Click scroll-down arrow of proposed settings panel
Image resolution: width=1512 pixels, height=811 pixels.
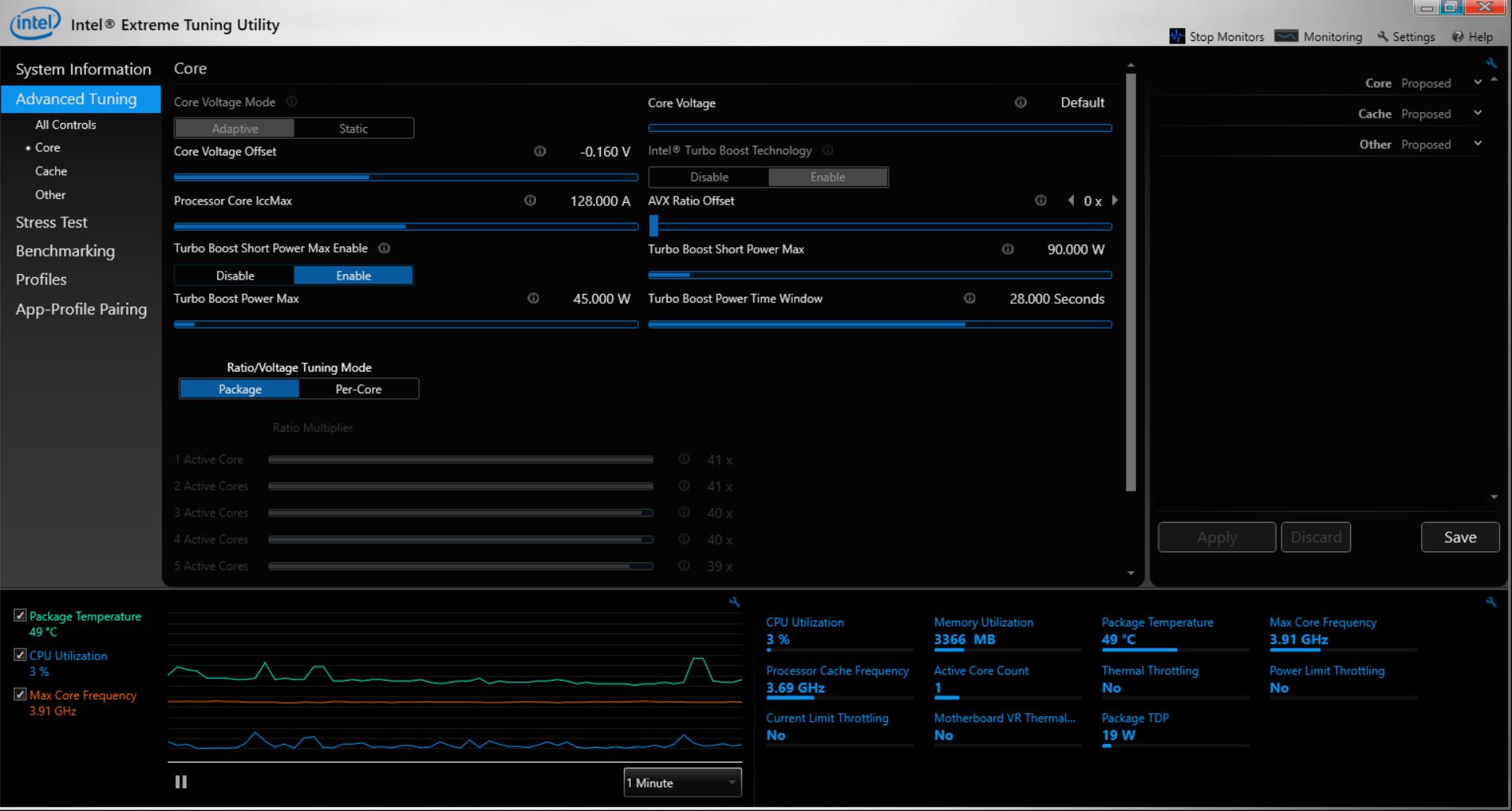pyautogui.click(x=1494, y=497)
